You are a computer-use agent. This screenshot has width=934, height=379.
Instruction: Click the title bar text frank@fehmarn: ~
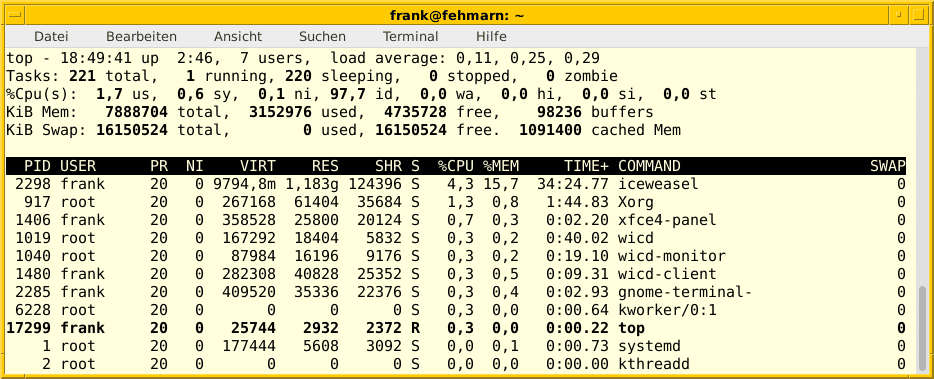point(457,15)
